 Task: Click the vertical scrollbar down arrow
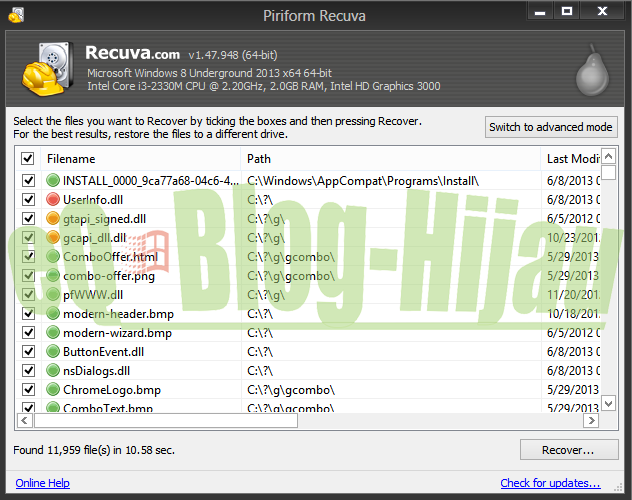point(609,402)
